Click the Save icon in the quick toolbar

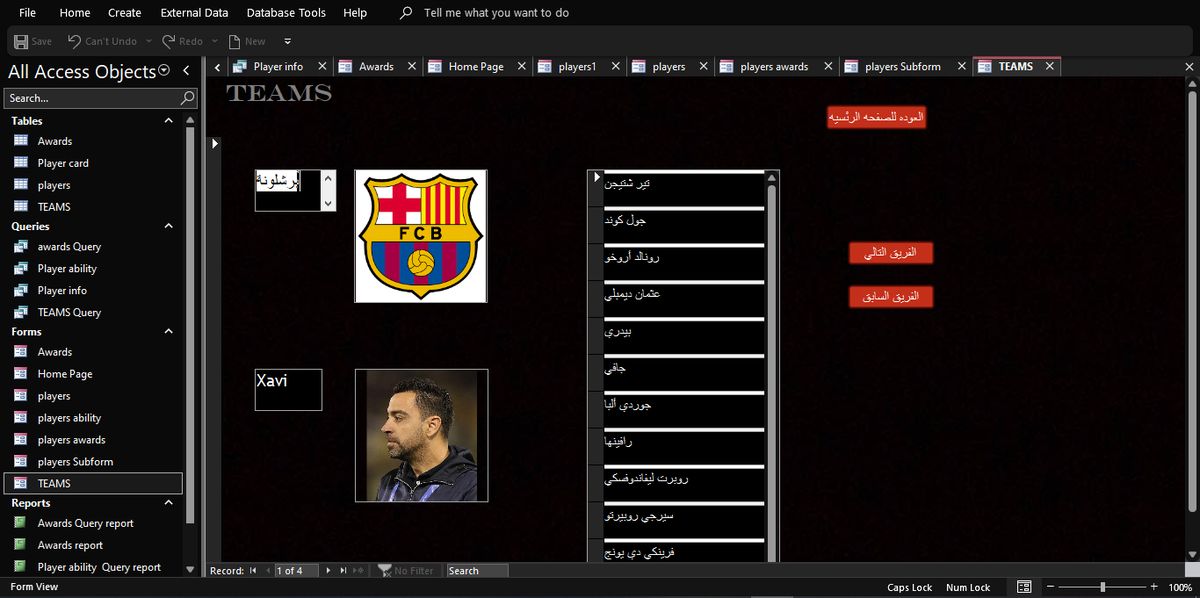point(21,41)
